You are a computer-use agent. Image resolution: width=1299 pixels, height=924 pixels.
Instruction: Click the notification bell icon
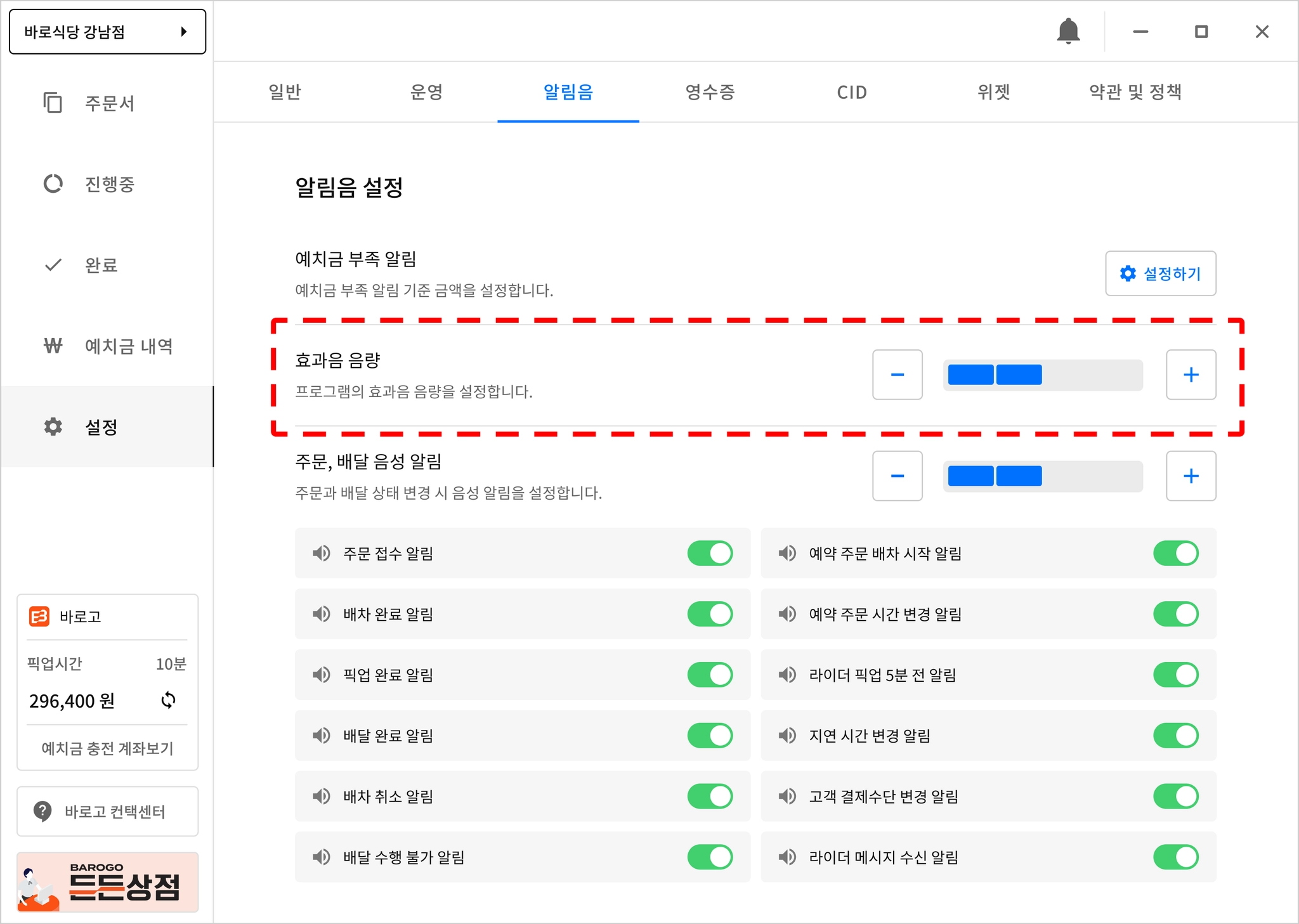pos(1068,31)
